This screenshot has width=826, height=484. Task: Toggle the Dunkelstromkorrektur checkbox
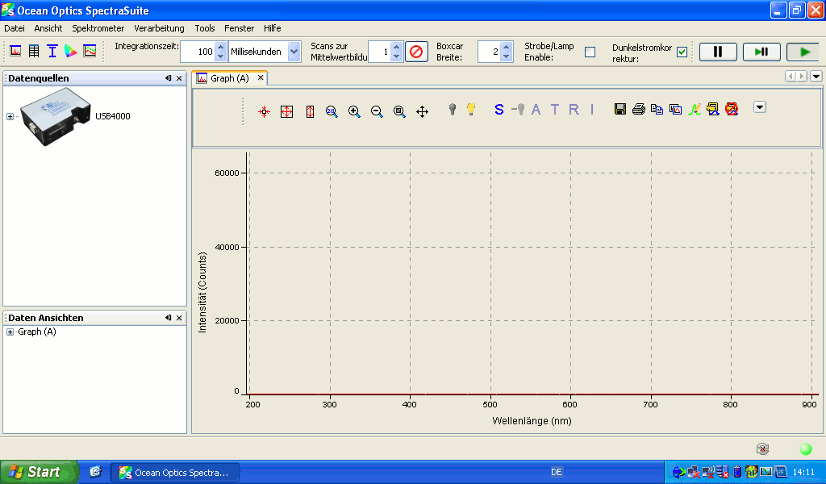(682, 52)
